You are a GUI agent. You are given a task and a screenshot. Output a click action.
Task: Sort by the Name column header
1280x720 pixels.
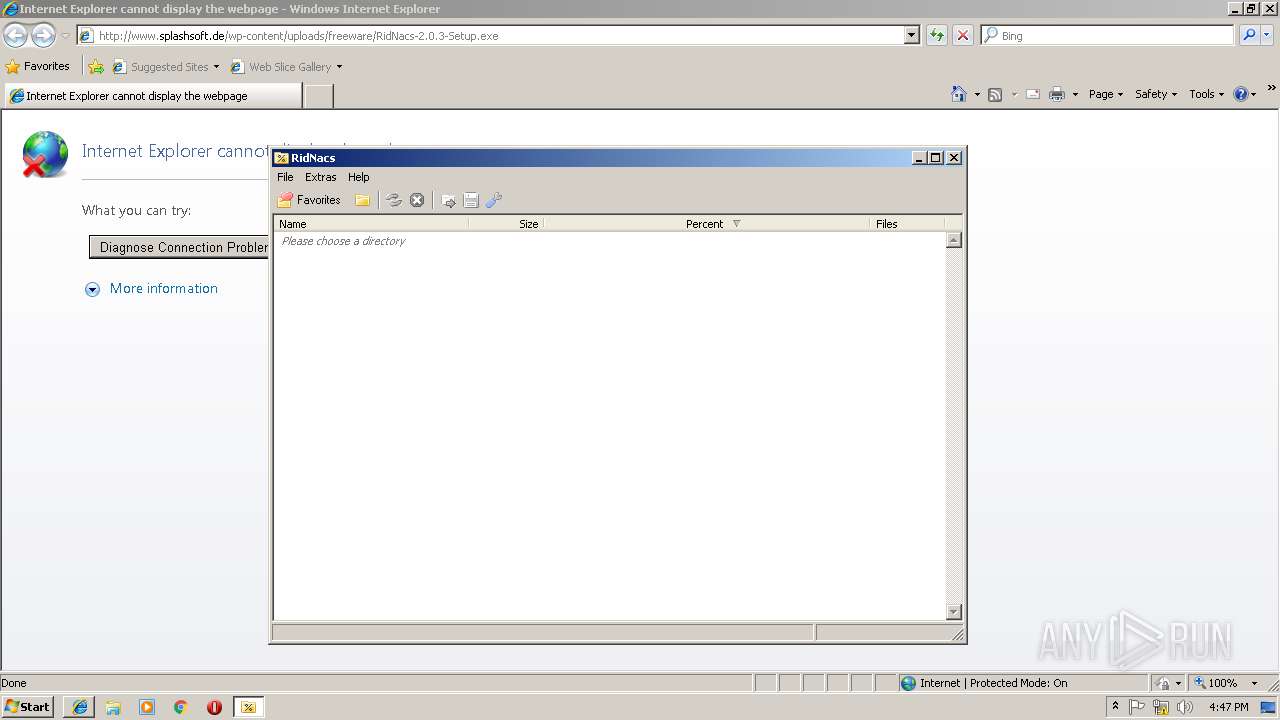click(371, 224)
